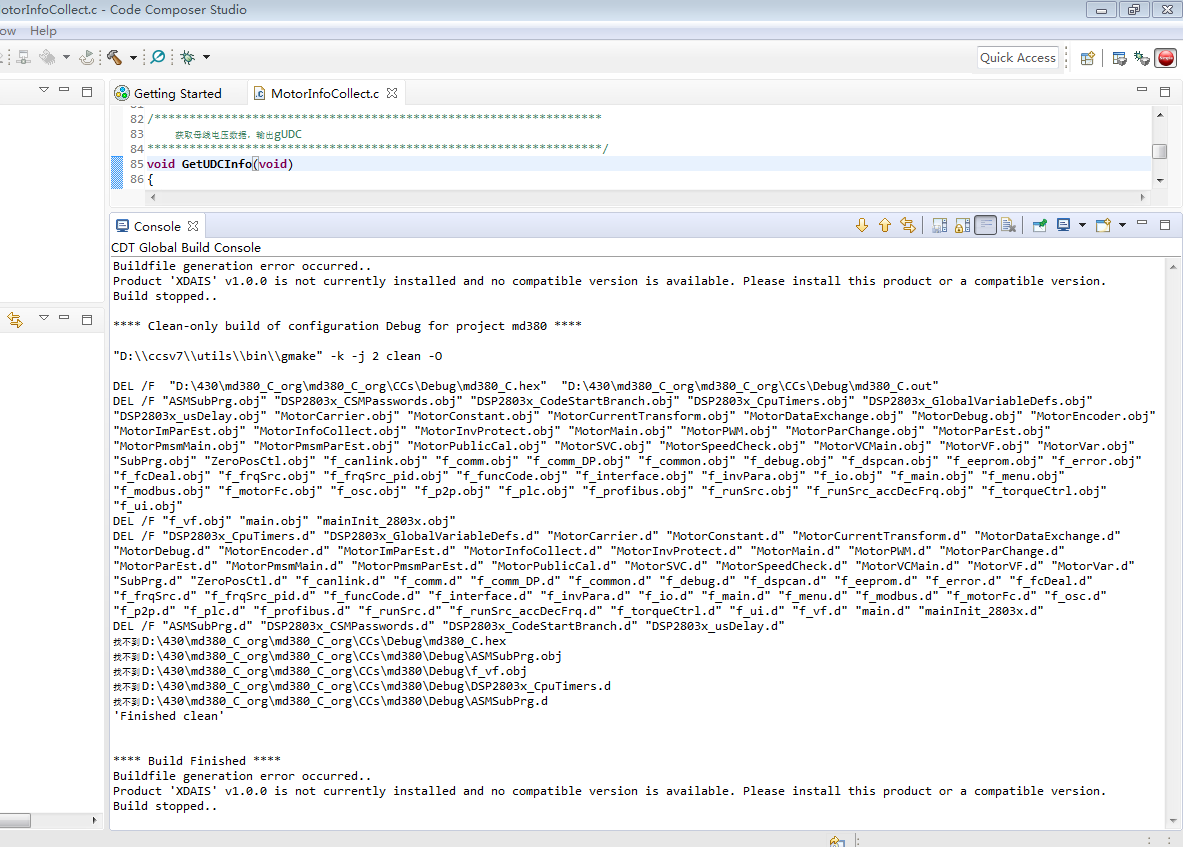The image size is (1183, 847).
Task: Maximize the lower-left side panel
Action: [x=87, y=320]
